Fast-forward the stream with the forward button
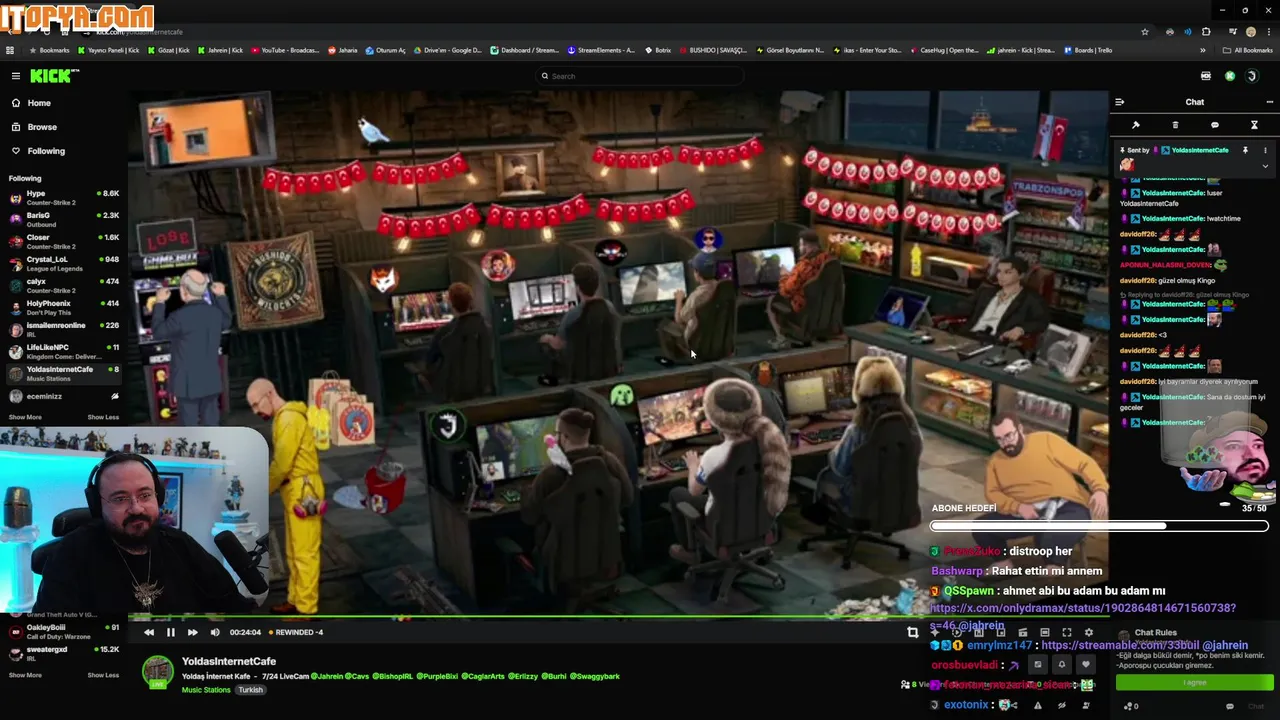Image resolution: width=1280 pixels, height=720 pixels. click(x=193, y=632)
